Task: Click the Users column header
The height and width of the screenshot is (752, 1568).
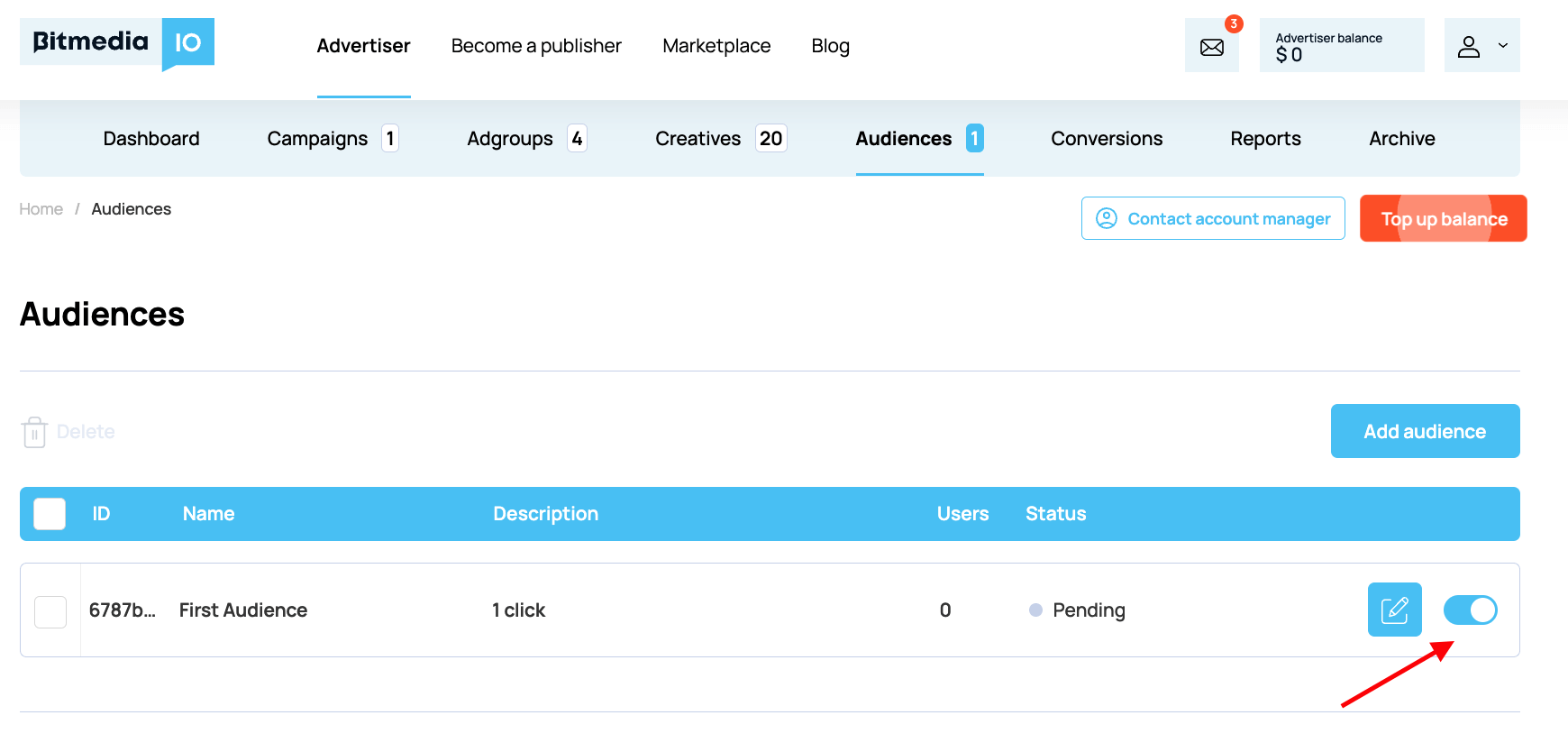Action: point(962,514)
